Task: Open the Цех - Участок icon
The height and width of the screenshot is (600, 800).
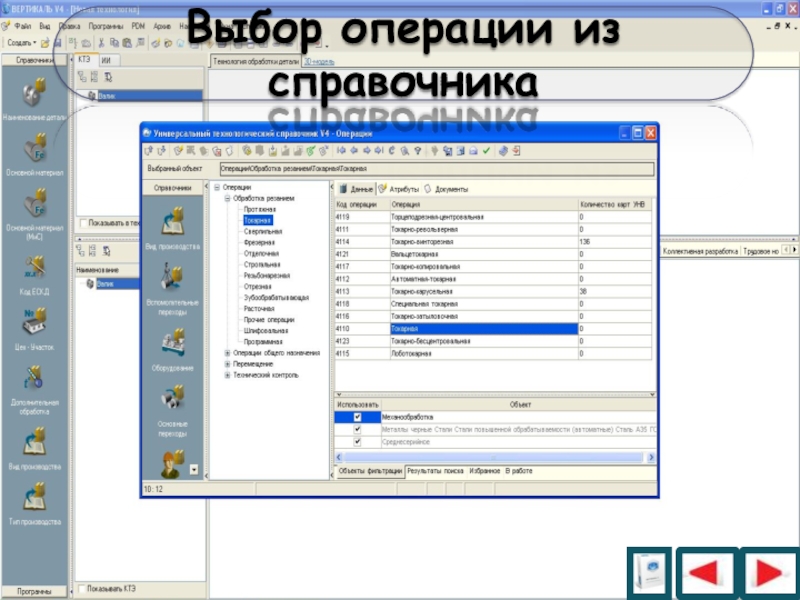Action: 35,321
